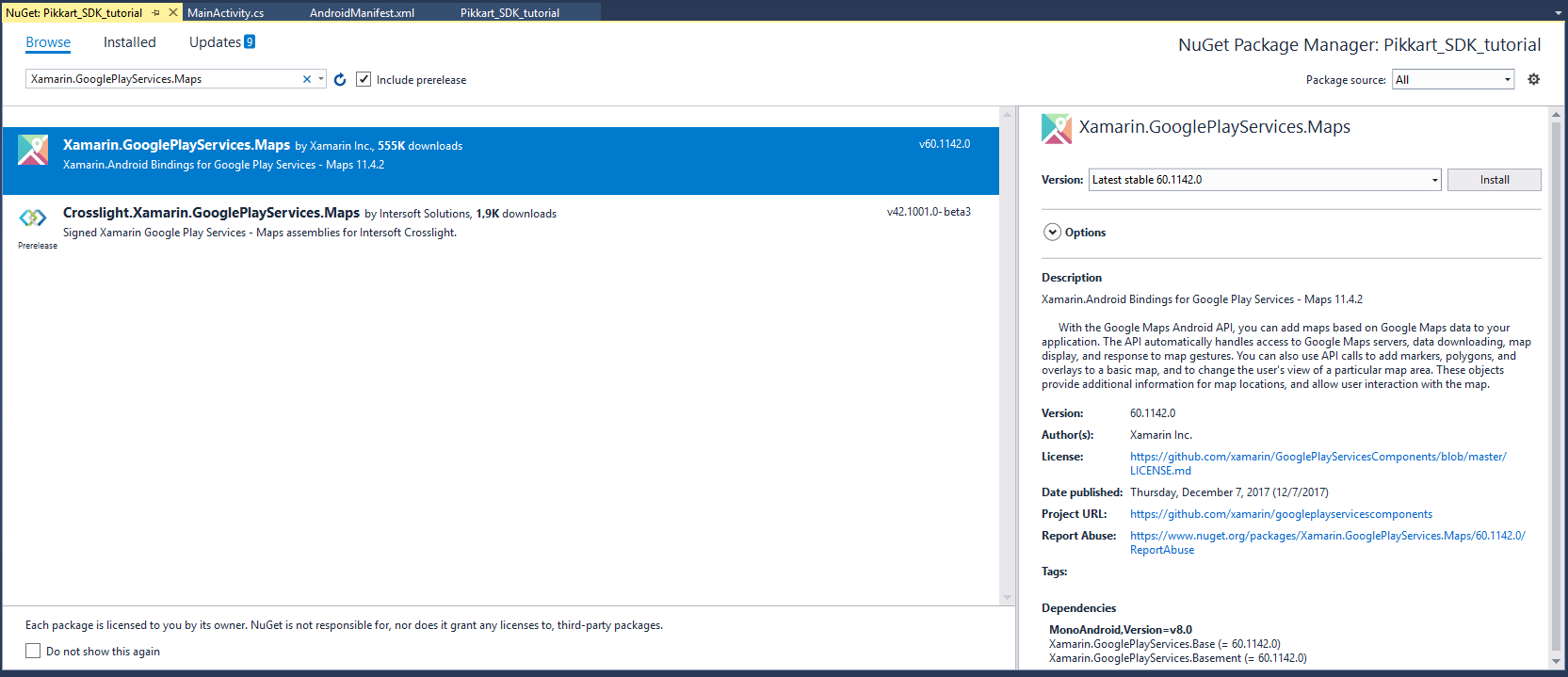The height and width of the screenshot is (677, 1568).
Task: Click the refresh search results icon
Action: 340,80
